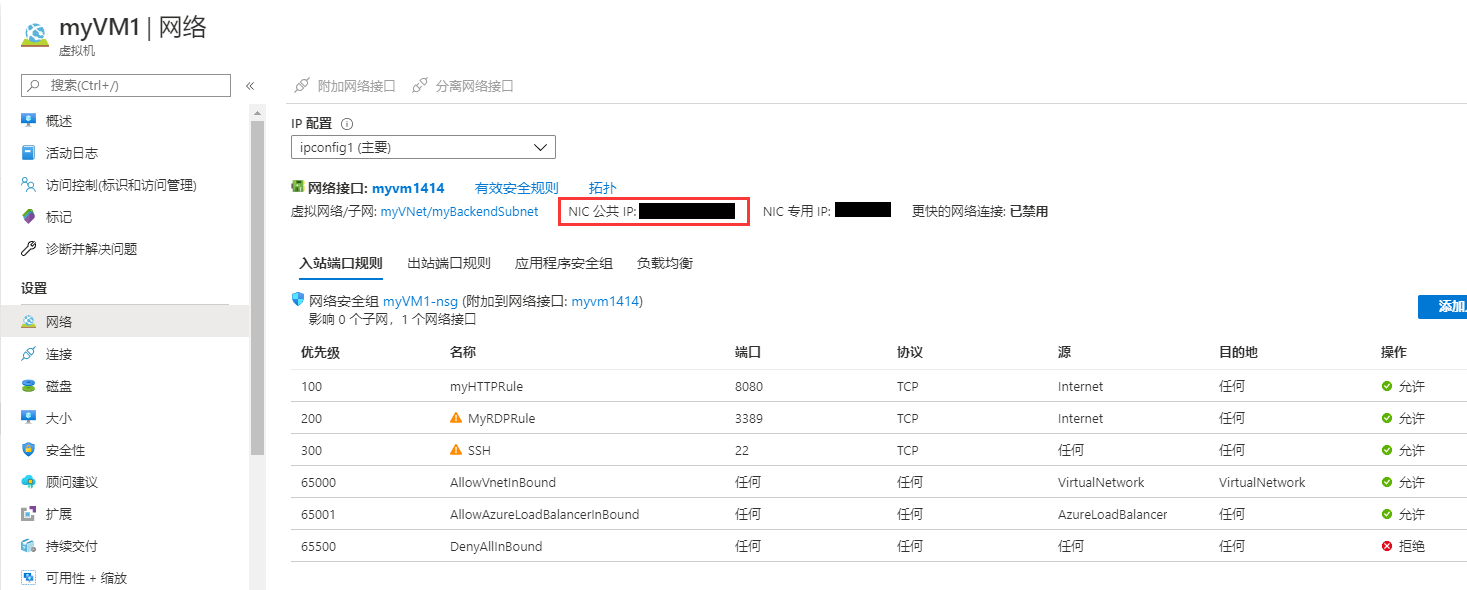Focus the 搜索(Ctrl+/) search field
Viewport: 1467px width, 590px height.
pyautogui.click(x=125, y=86)
